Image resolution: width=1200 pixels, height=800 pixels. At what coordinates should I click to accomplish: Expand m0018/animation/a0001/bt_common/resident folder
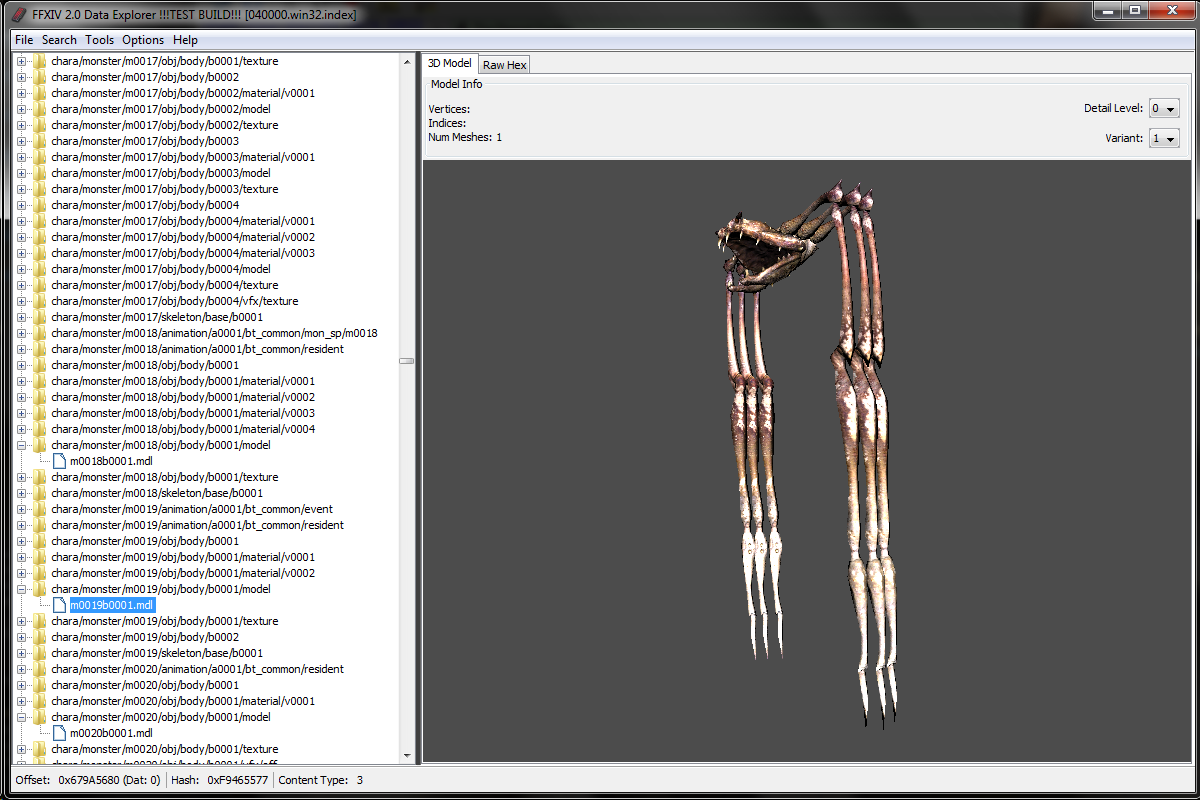coord(22,349)
